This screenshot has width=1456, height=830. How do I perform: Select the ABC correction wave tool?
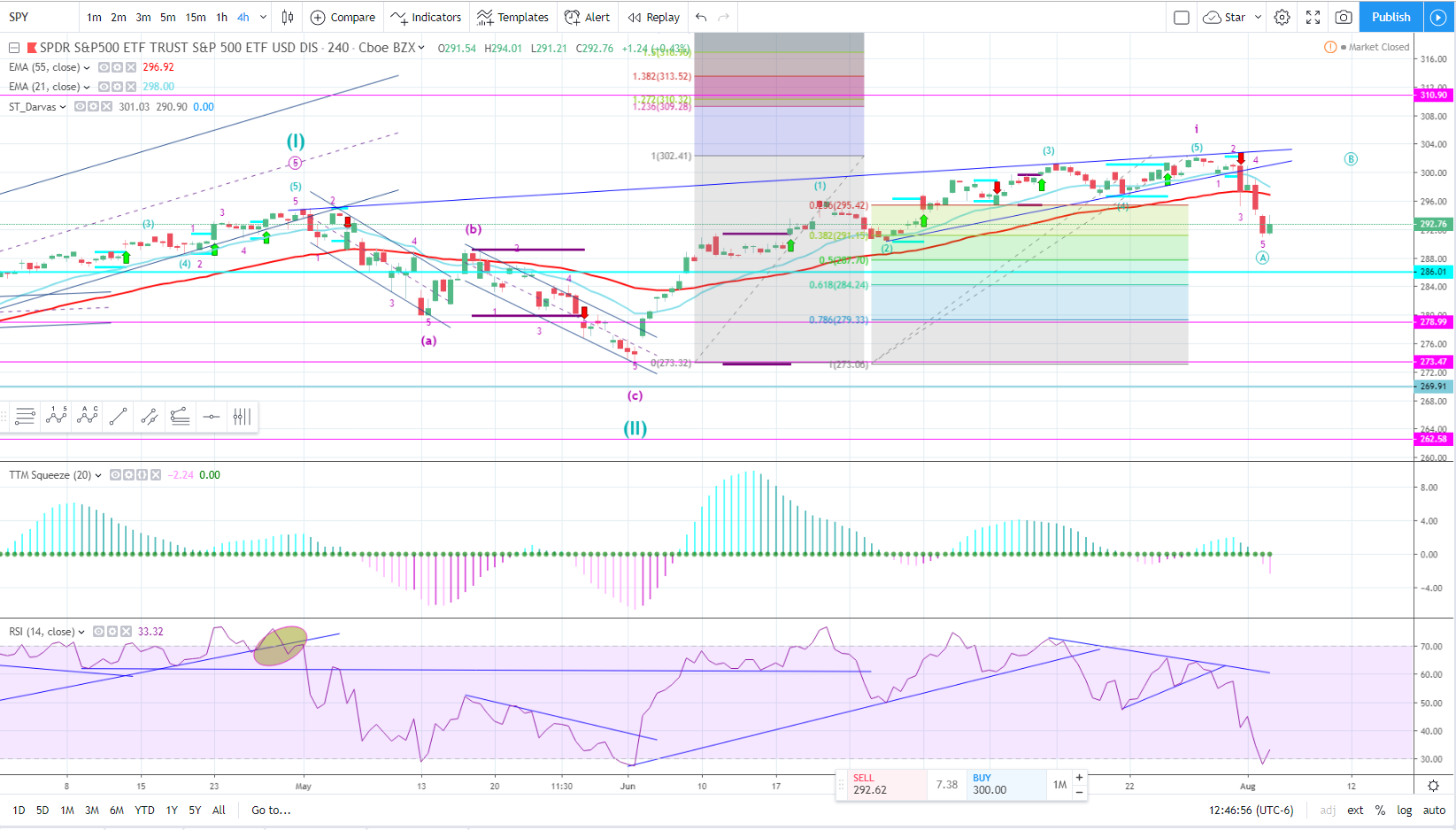click(88, 416)
